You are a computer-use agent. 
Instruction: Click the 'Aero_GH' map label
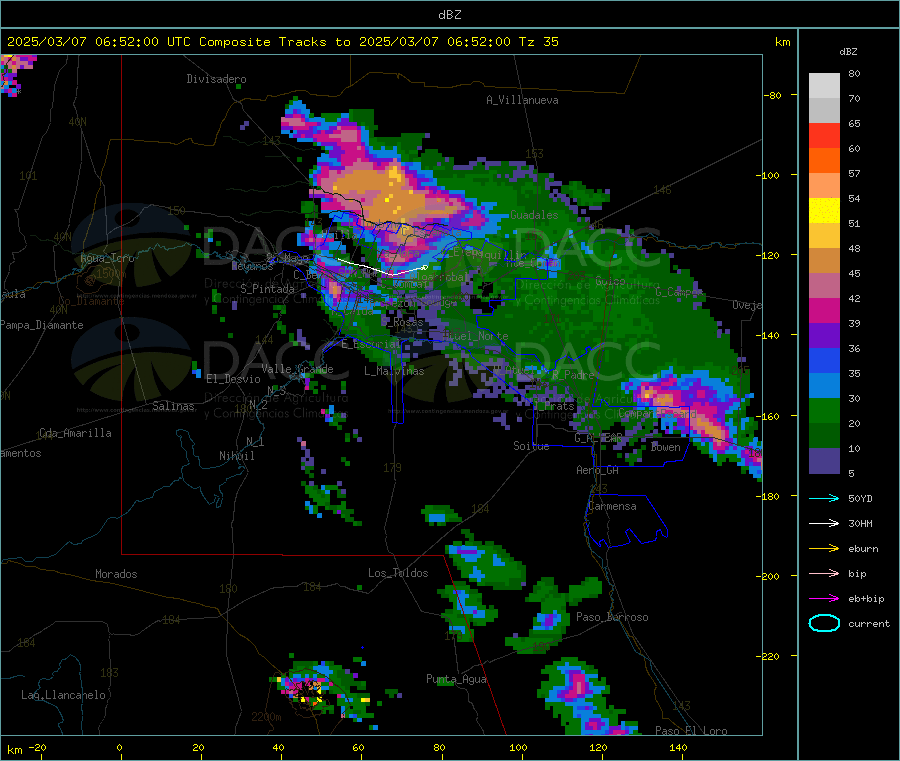tap(598, 470)
